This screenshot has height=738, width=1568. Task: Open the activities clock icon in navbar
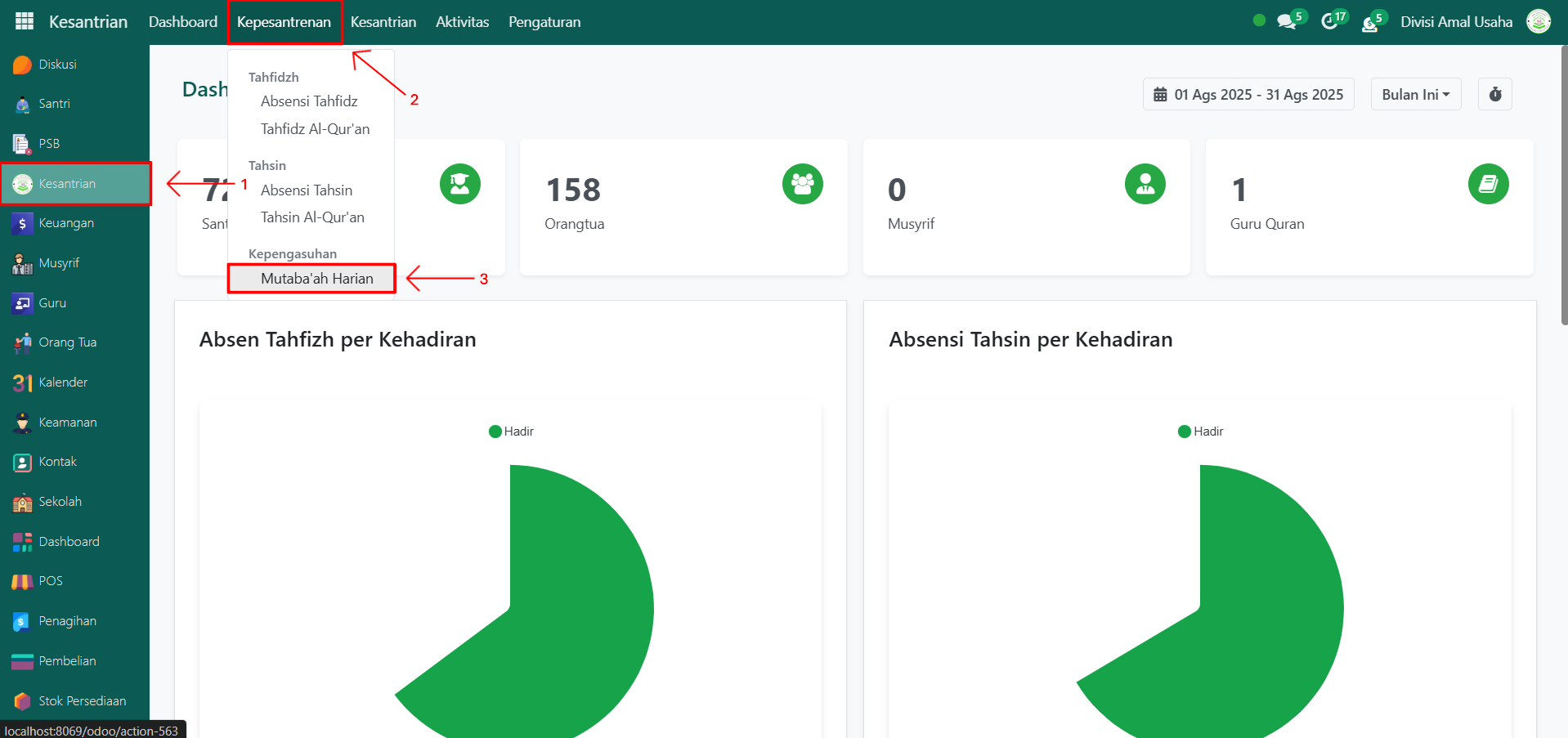click(1329, 22)
